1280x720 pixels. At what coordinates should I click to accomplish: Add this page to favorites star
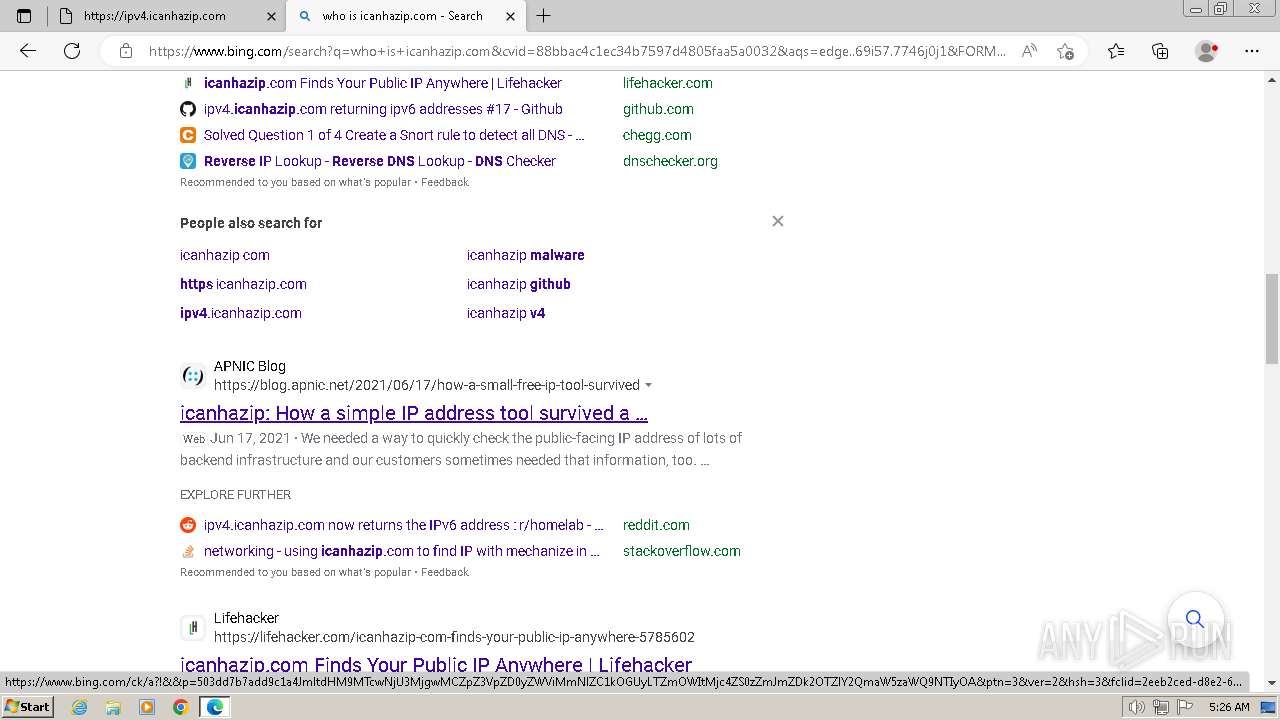pos(1065,51)
